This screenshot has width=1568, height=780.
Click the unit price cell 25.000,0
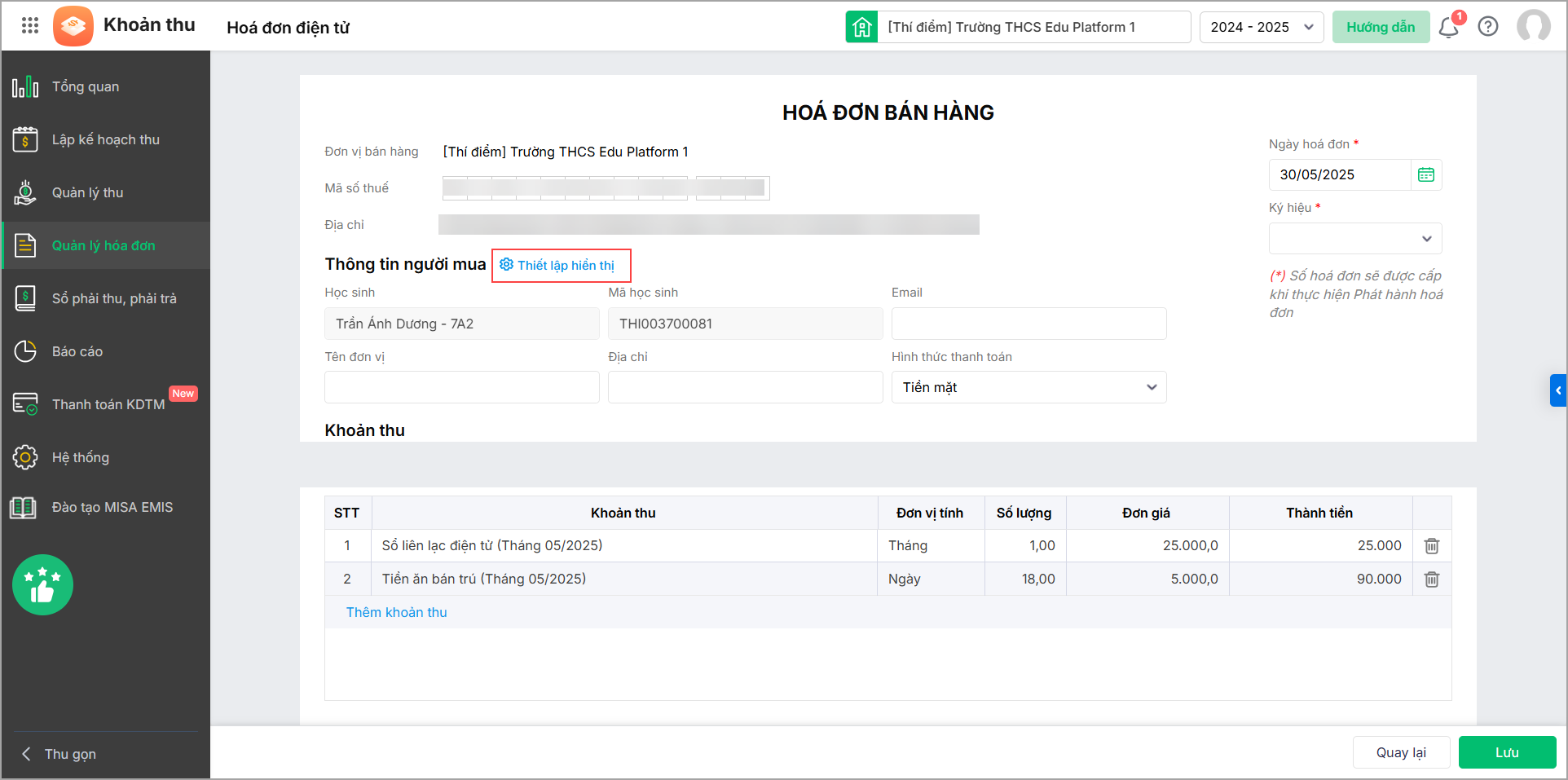1147,546
